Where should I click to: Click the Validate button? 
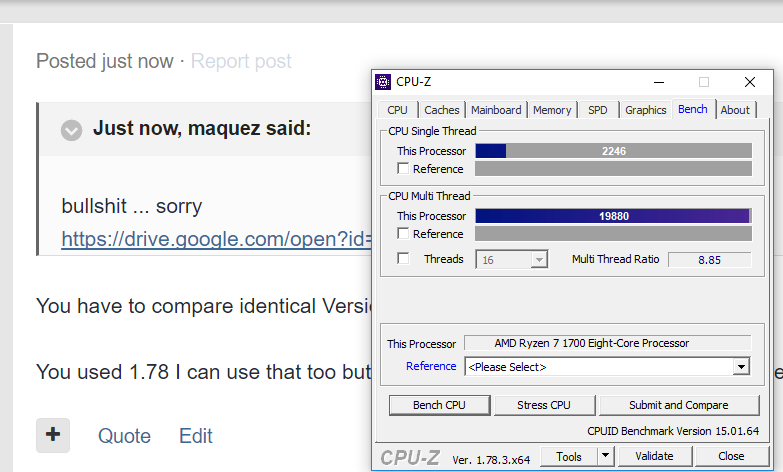pos(655,456)
